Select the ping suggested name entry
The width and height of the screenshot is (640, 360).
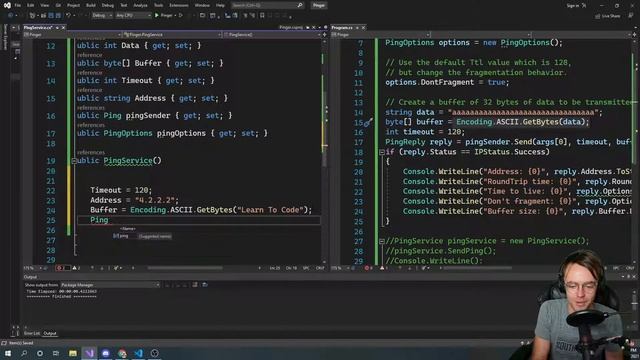pos(142,236)
